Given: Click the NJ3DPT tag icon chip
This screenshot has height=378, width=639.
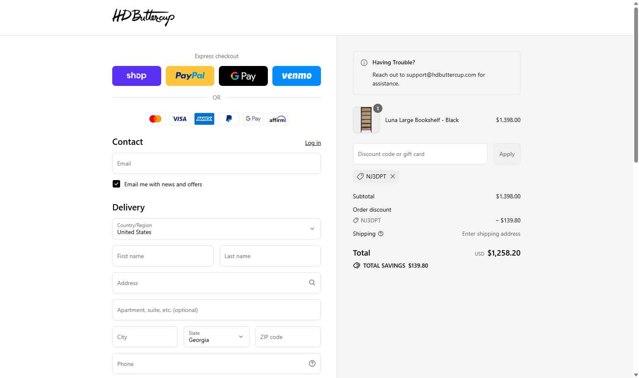Looking at the screenshot, I should (x=360, y=176).
